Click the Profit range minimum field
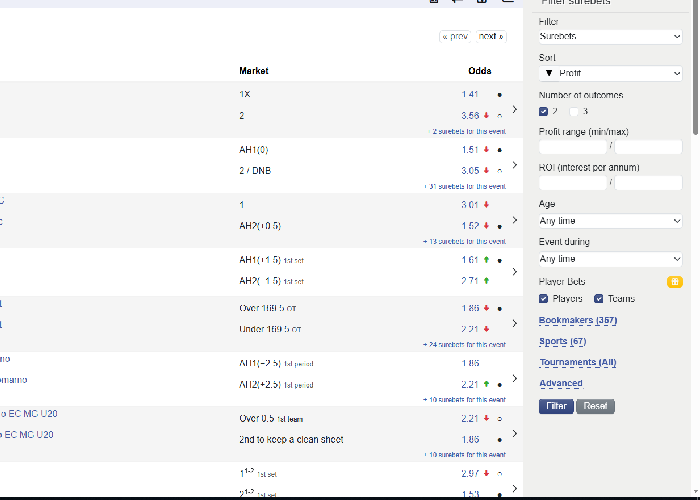Image resolution: width=700 pixels, height=500 pixels. [573, 146]
